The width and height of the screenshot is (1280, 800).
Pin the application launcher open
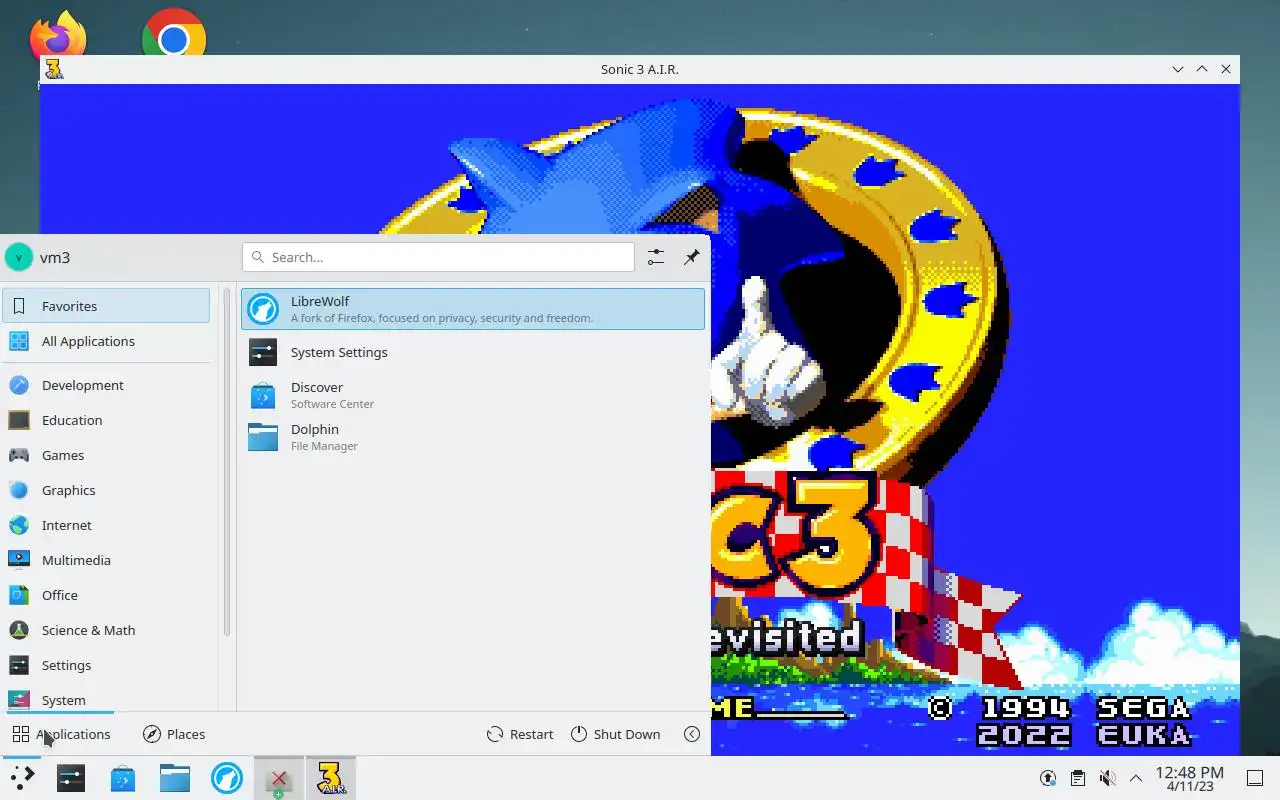(x=691, y=257)
